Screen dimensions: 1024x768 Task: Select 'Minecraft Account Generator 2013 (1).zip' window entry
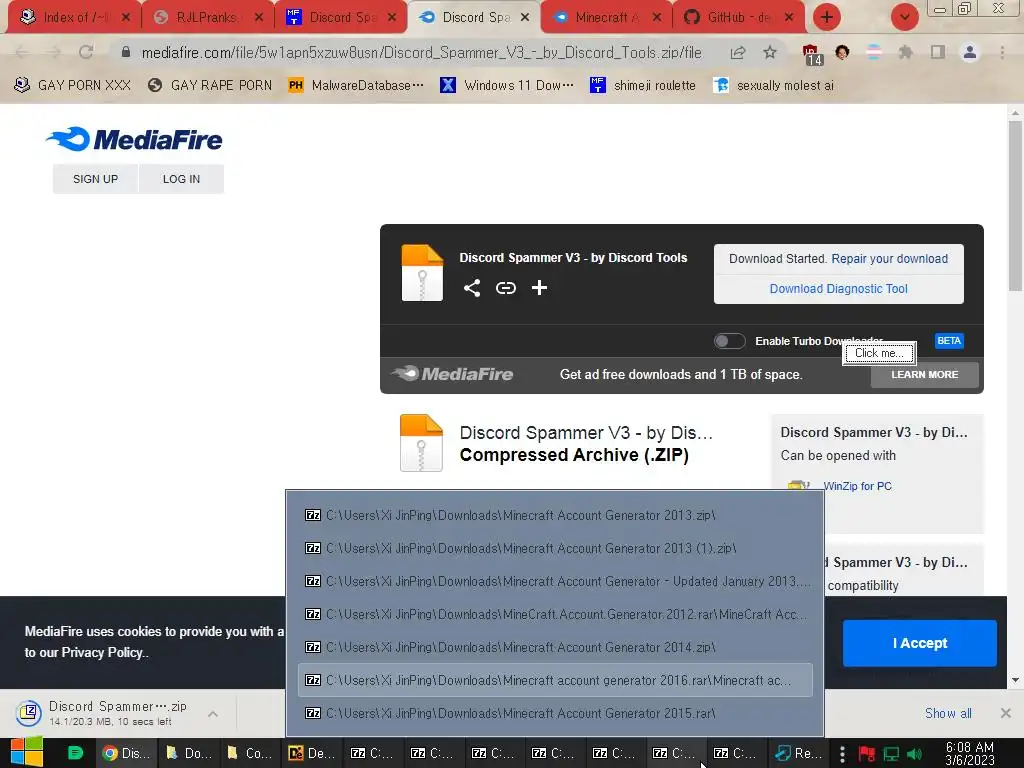(555, 549)
